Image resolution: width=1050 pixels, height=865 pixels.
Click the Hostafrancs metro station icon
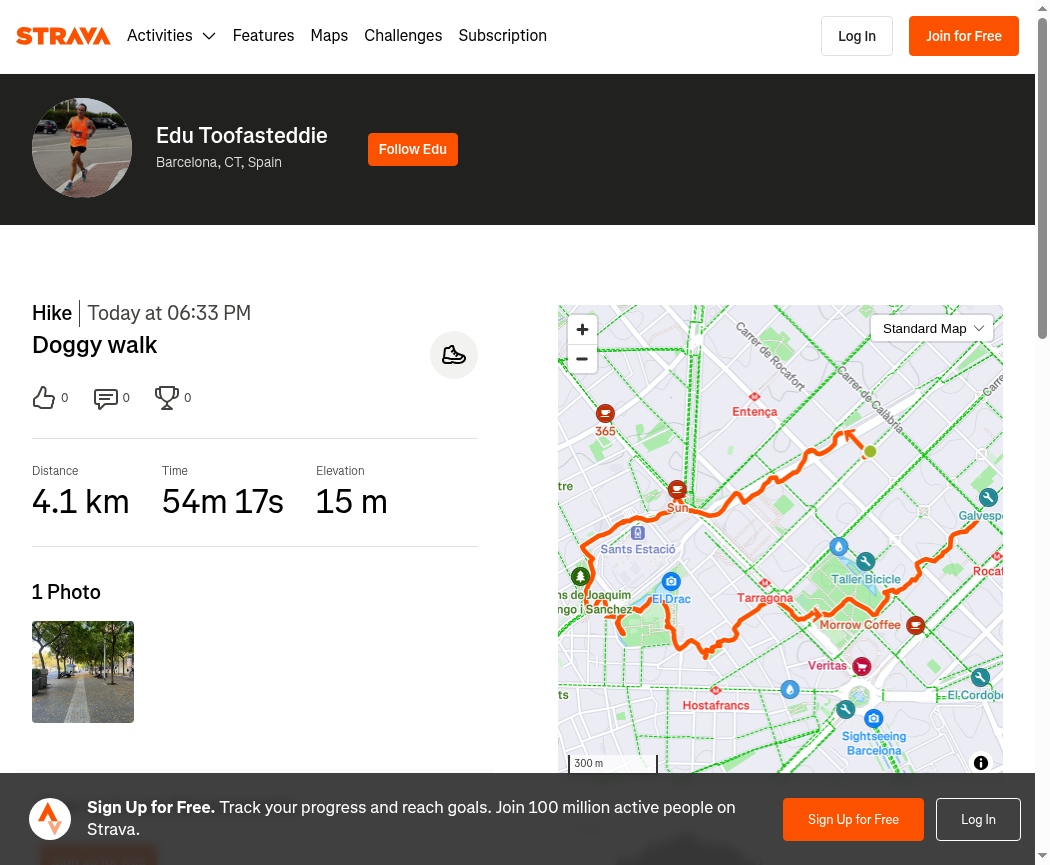tap(716, 690)
